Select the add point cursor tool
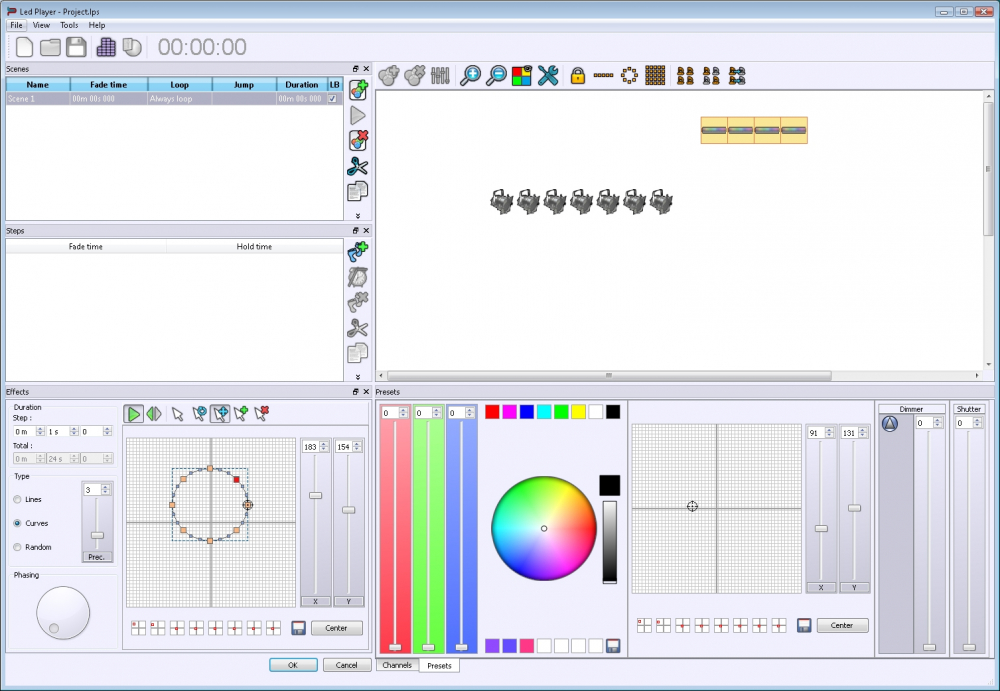The image size is (1000, 691). click(x=241, y=413)
